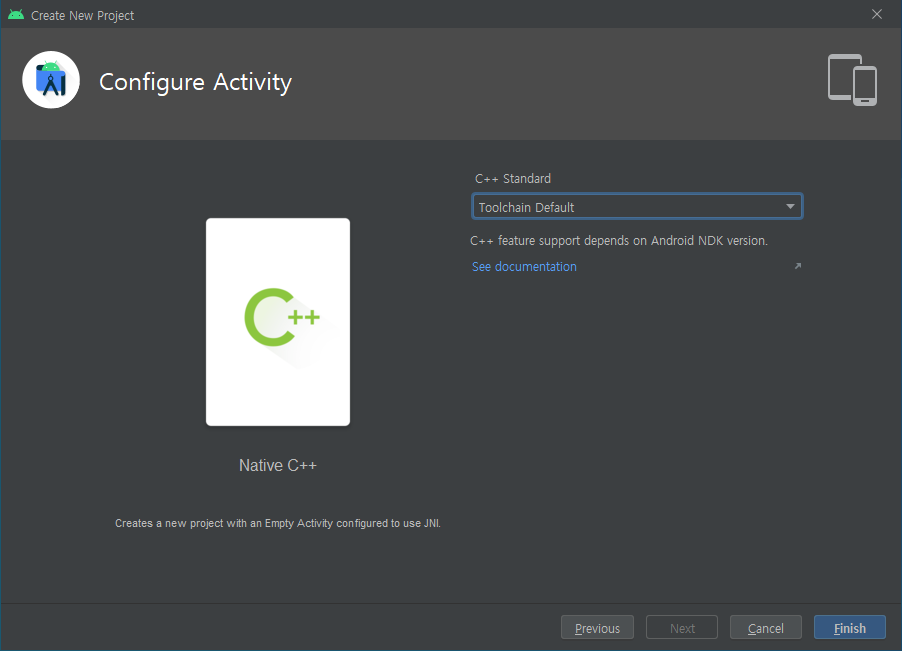Click the NDK version support note

pos(619,240)
